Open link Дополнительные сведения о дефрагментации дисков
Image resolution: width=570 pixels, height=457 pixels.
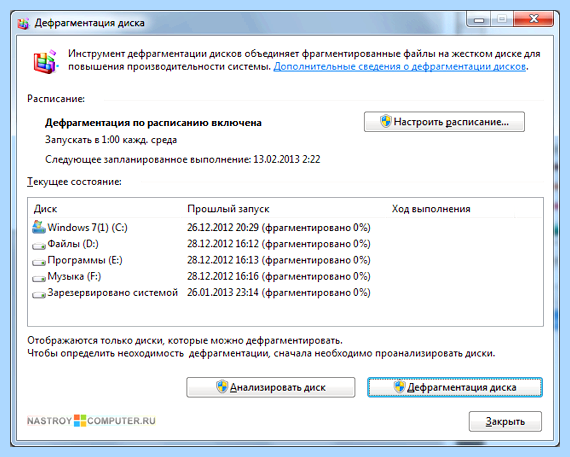(400, 67)
